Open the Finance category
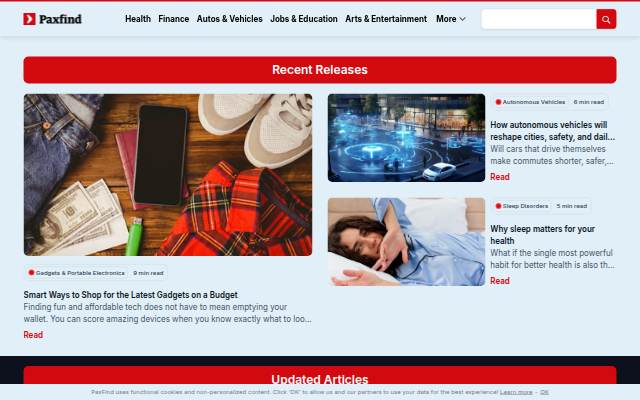640x400 pixels. click(x=173, y=19)
